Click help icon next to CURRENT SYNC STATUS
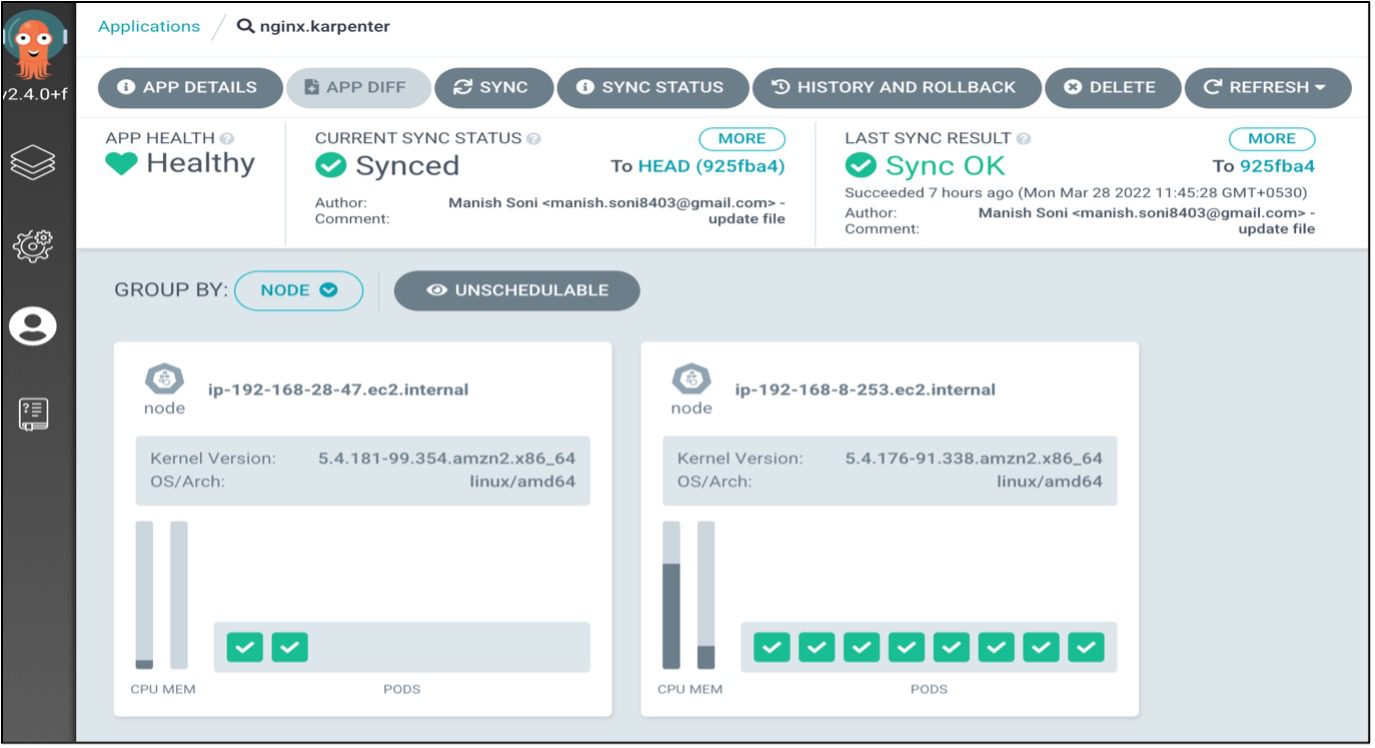The image size is (1375, 748). click(x=533, y=138)
